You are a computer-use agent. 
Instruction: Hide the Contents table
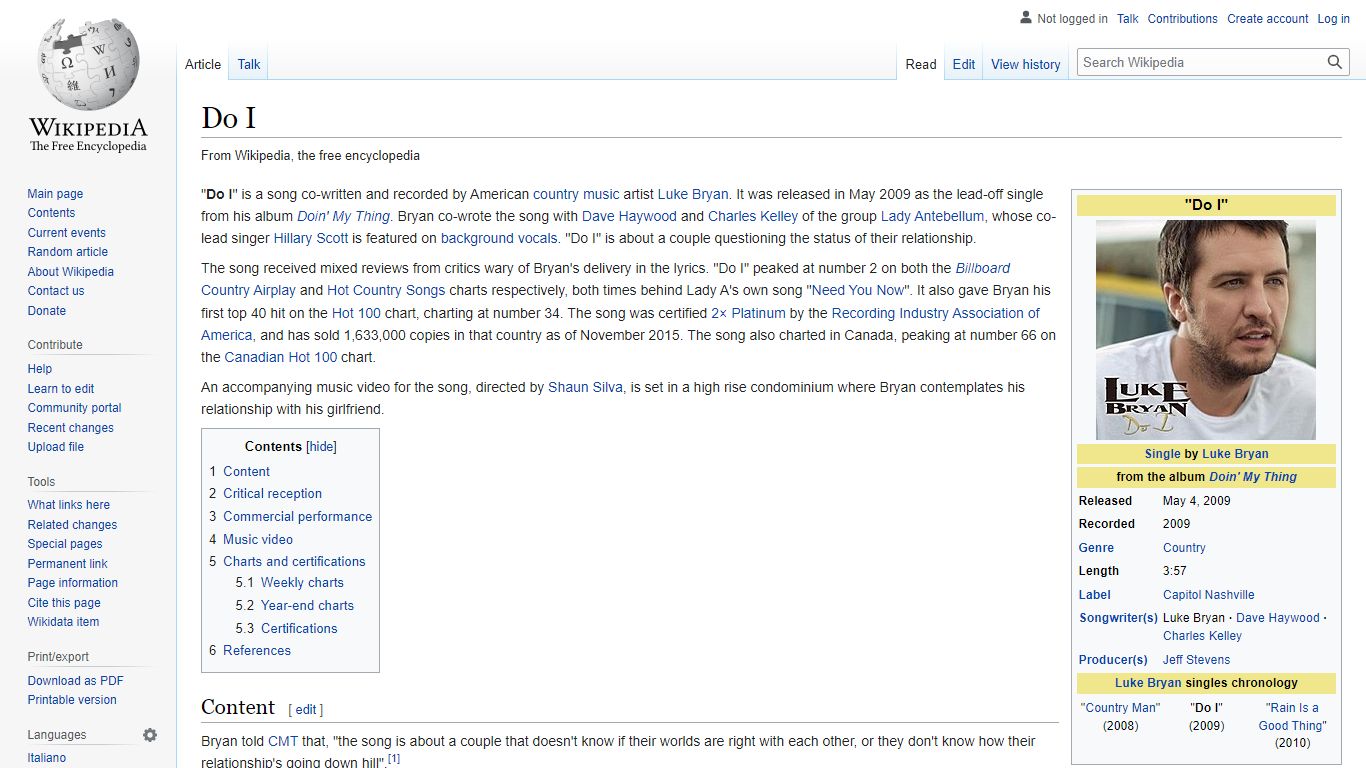[321, 447]
